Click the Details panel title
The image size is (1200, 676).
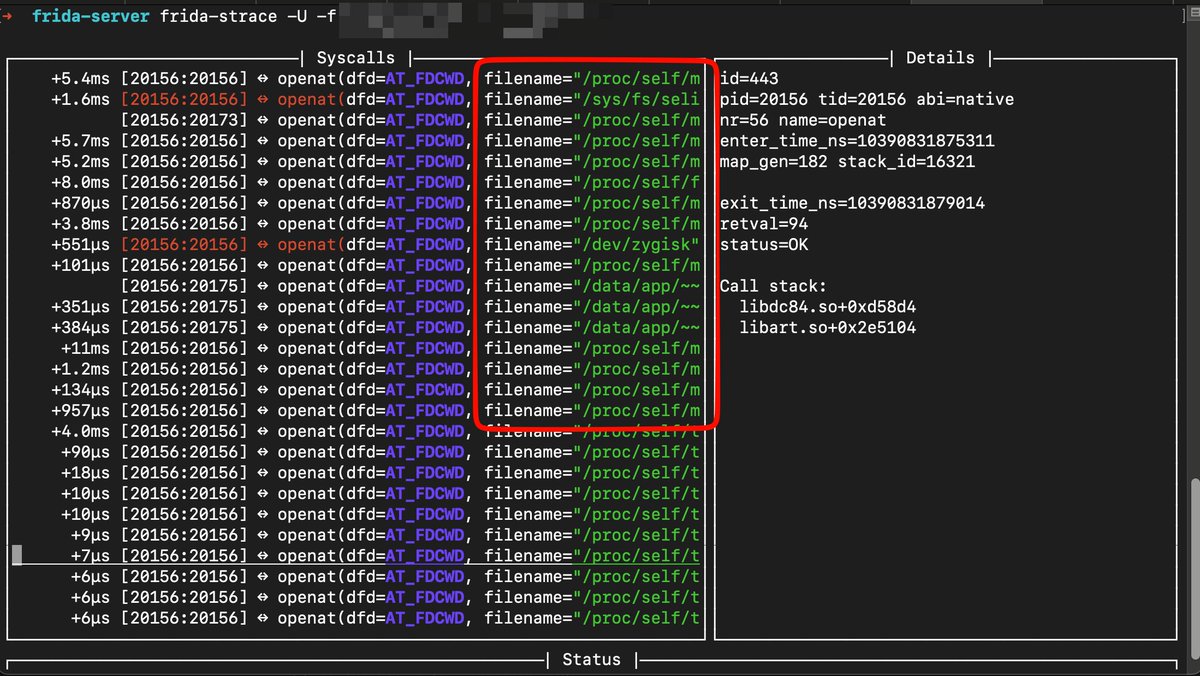tap(940, 58)
